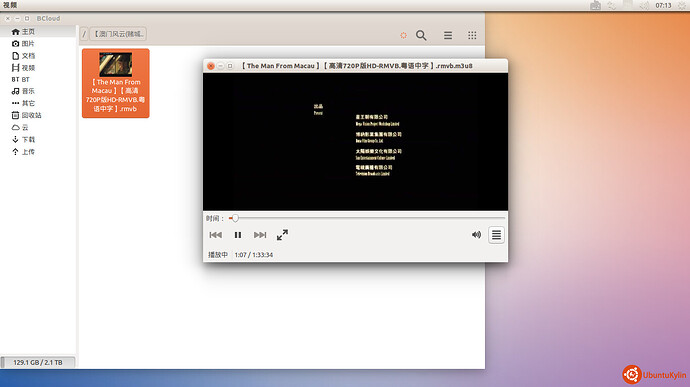This screenshot has width=690, height=387.
Task: Close the video player window
Action: point(210,66)
